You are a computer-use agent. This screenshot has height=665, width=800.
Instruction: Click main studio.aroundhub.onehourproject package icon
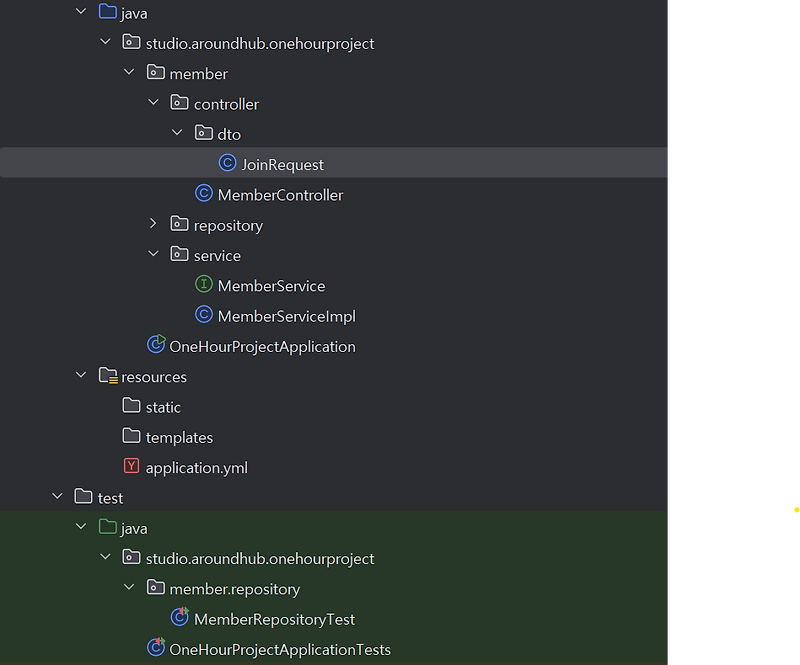tap(132, 41)
